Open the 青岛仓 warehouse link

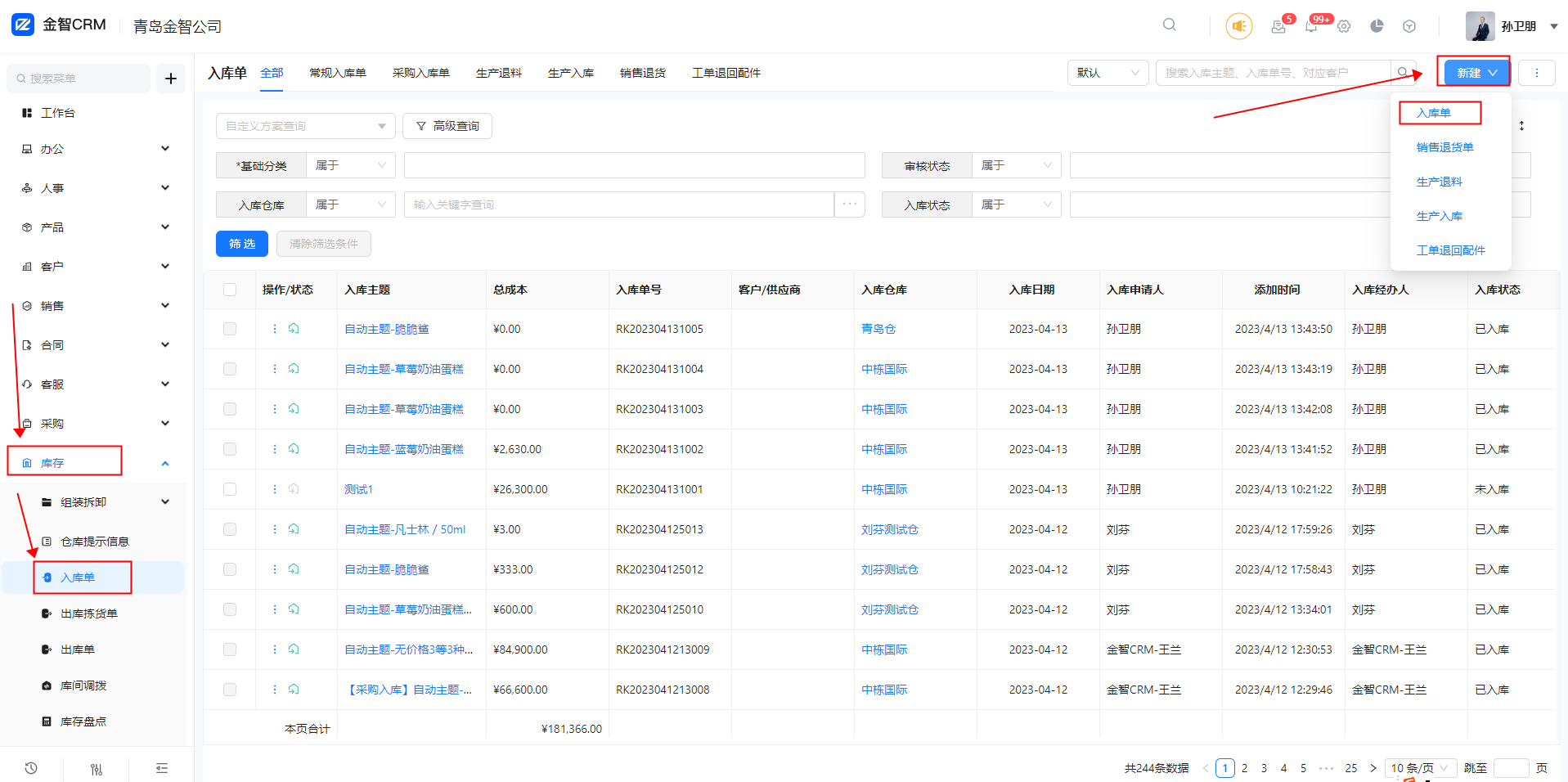tap(878, 329)
